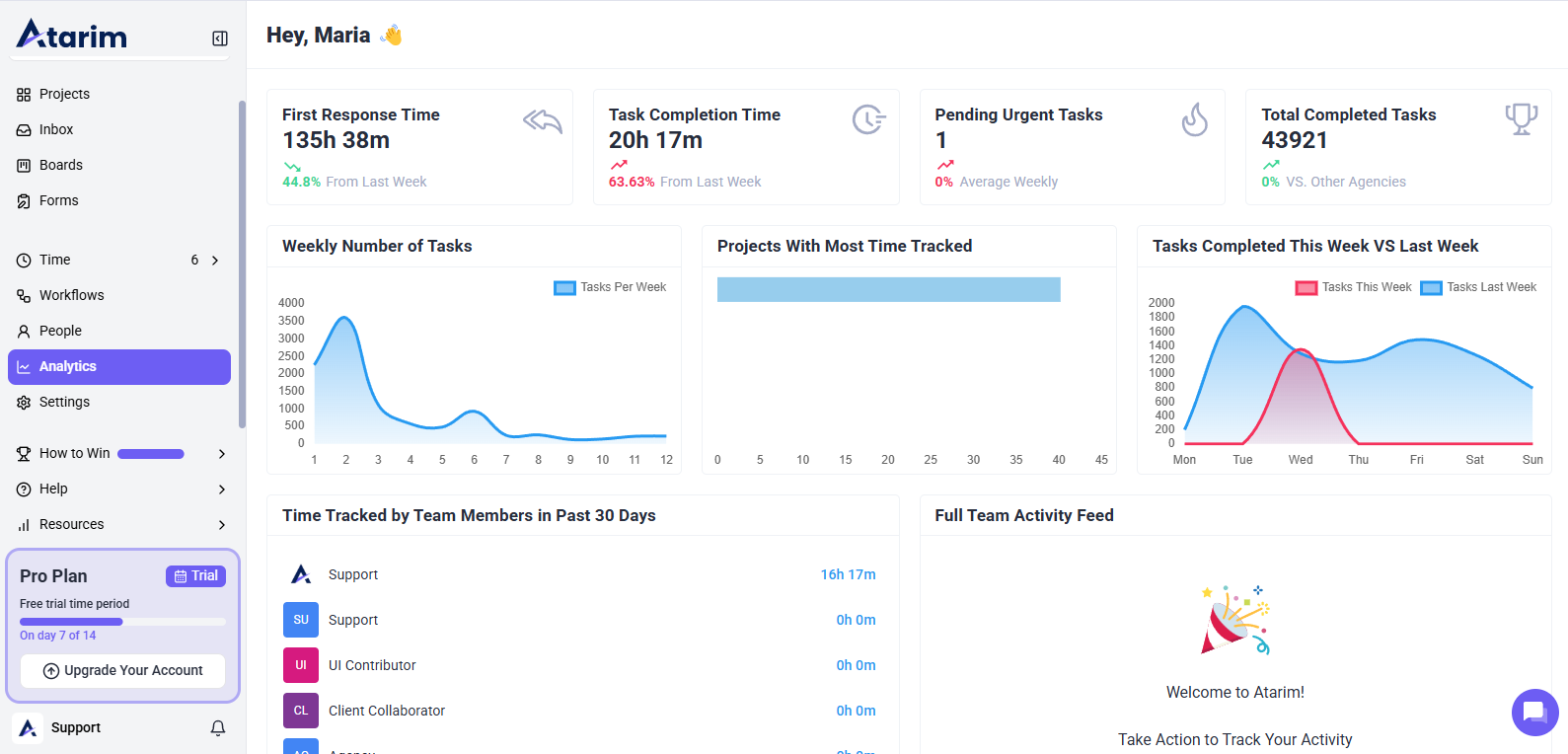This screenshot has width=1568, height=754.
Task: Click the blue bar in Projects chart
Action: pos(888,289)
